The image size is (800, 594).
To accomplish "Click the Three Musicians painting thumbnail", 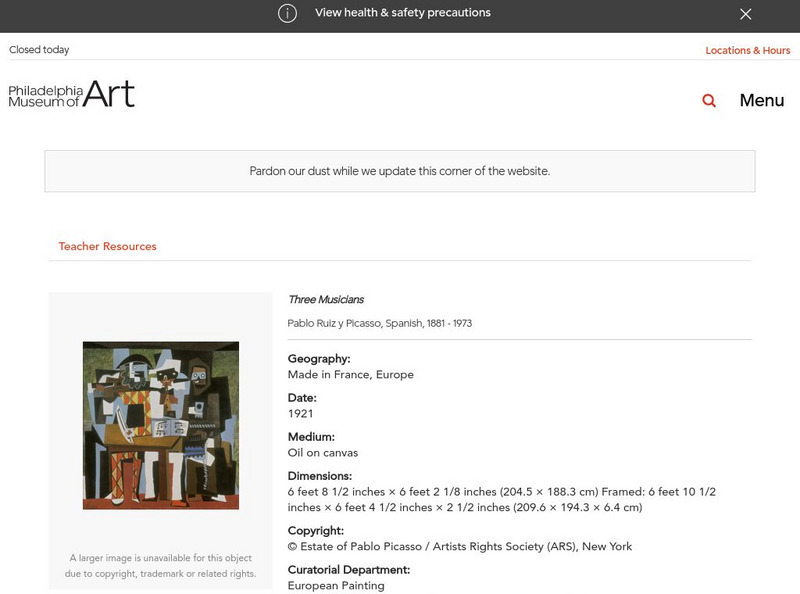I will coord(161,425).
